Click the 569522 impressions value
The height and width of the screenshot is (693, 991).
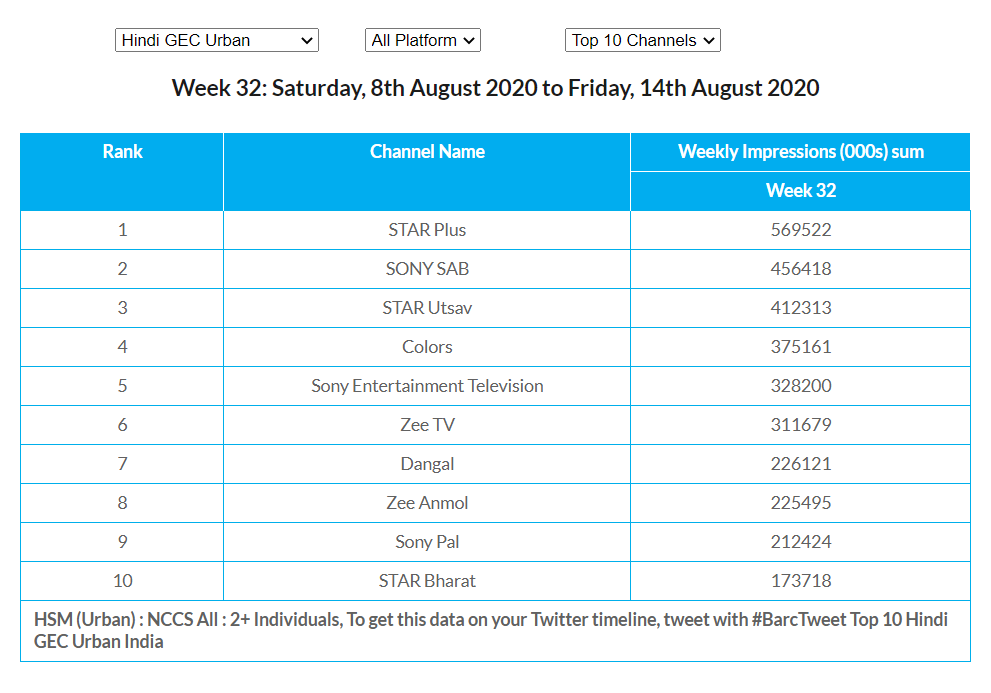[x=800, y=230]
